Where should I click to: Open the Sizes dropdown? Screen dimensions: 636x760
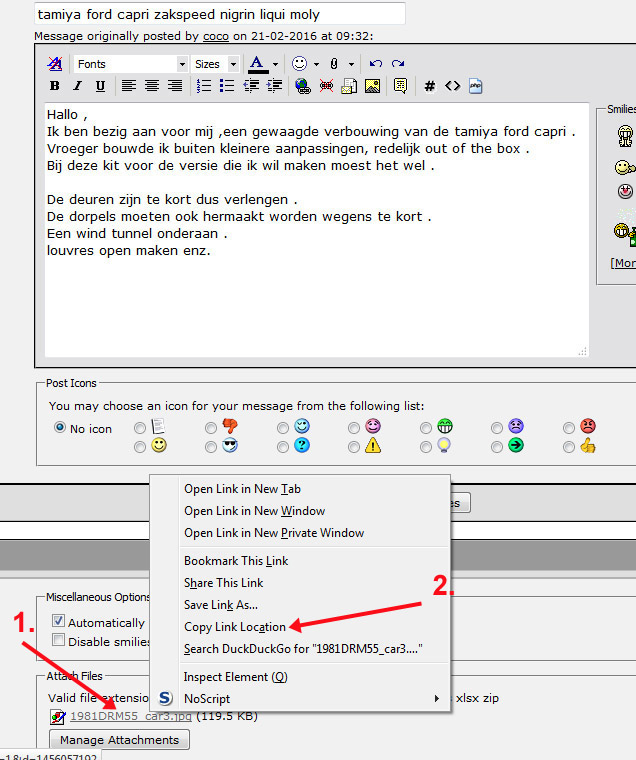[215, 63]
